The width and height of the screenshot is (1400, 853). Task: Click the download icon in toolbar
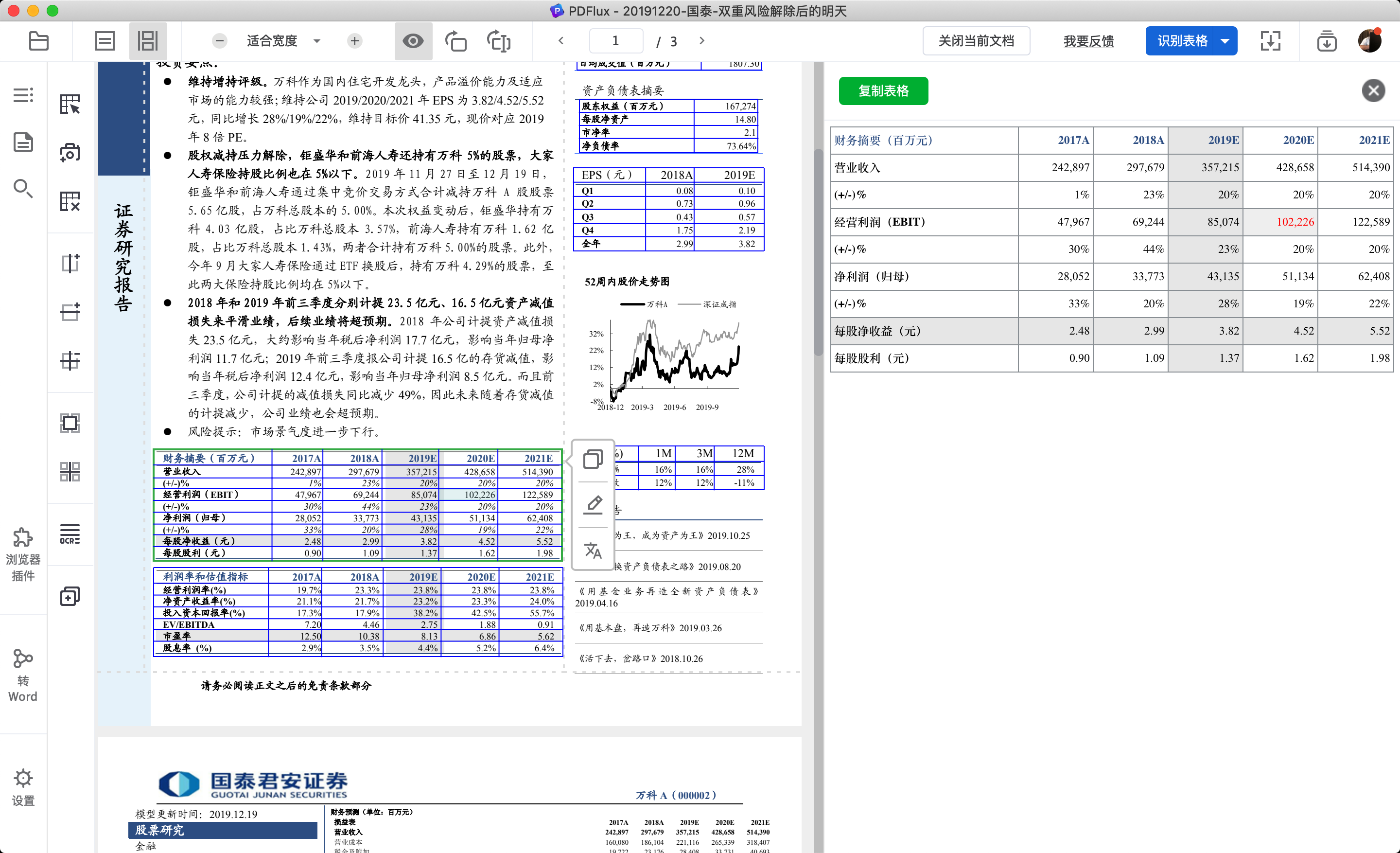tap(1326, 41)
